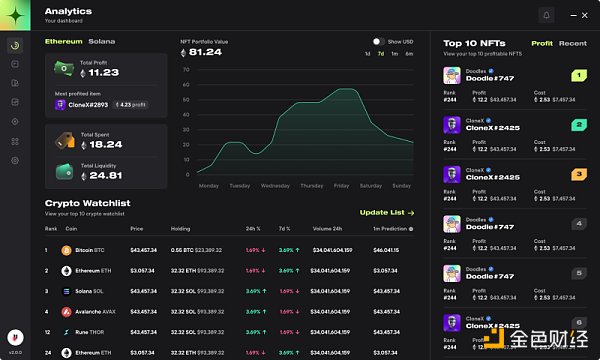
Task: Switch to the Ethereum tab
Action: (x=64, y=41)
